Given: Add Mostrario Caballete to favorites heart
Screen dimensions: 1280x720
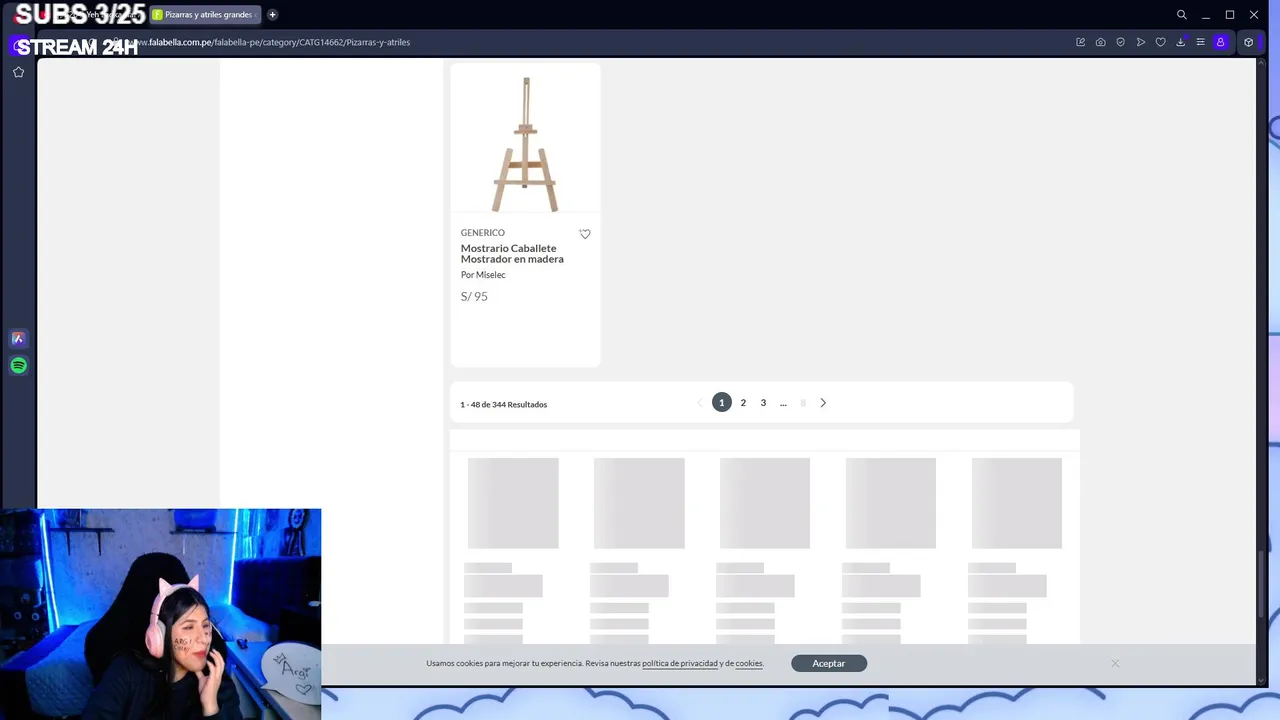Looking at the screenshot, I should (x=585, y=234).
